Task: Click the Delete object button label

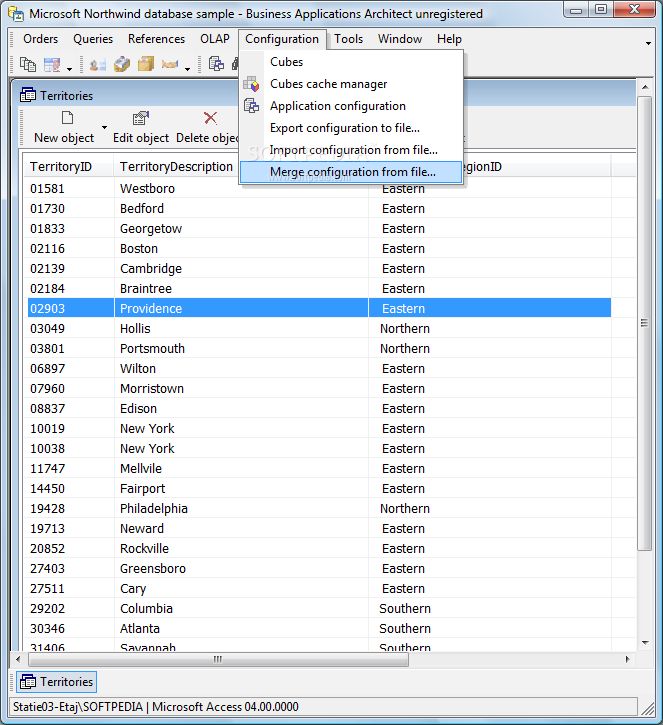Action: 208,138
